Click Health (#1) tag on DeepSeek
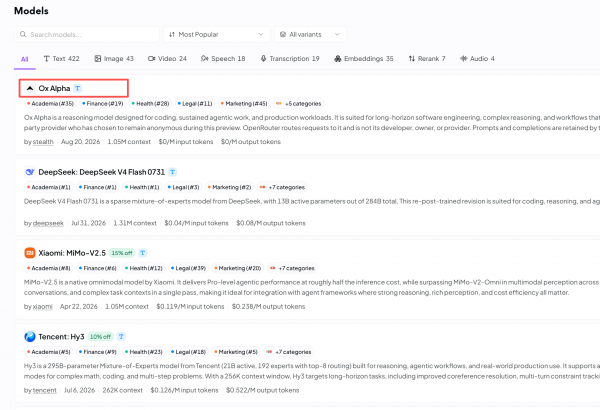Image resolution: width=600 pixels, height=410 pixels. pyautogui.click(x=142, y=187)
